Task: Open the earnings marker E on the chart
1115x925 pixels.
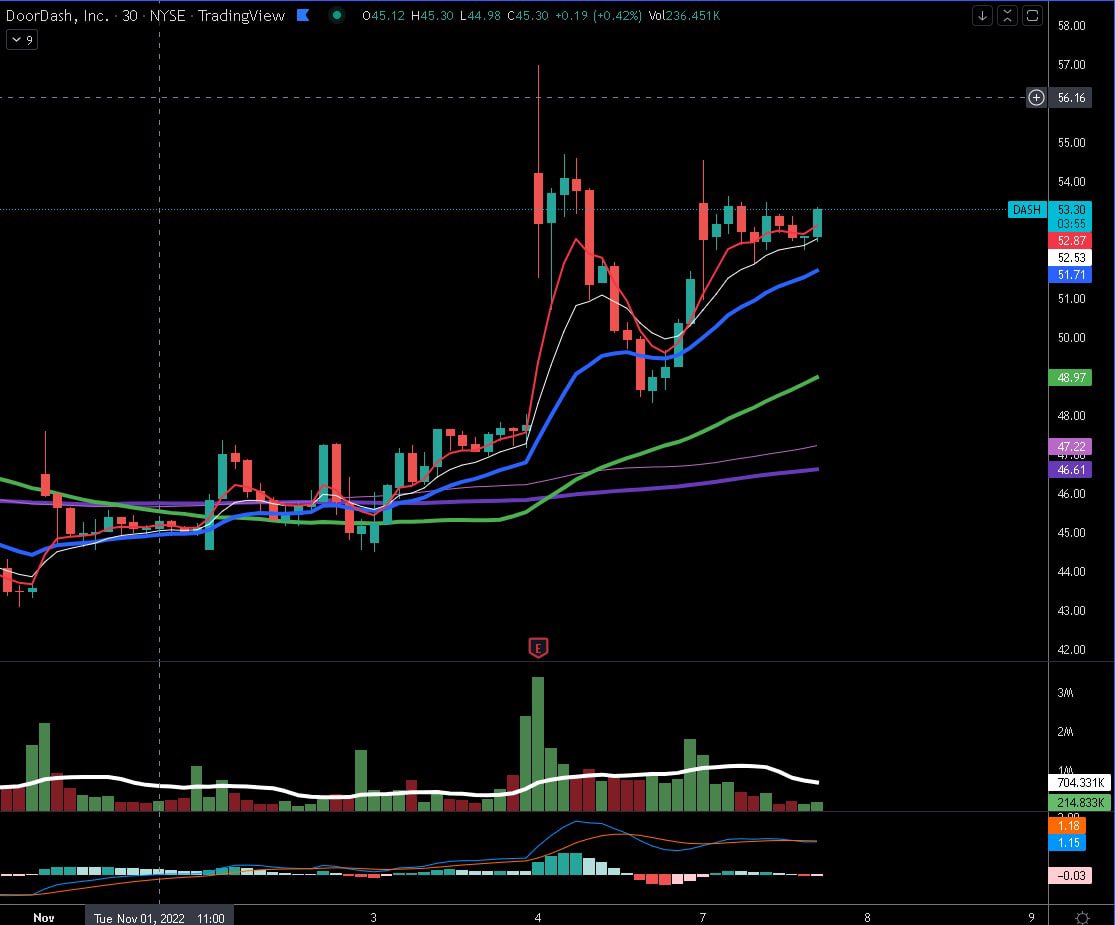Action: click(x=538, y=648)
